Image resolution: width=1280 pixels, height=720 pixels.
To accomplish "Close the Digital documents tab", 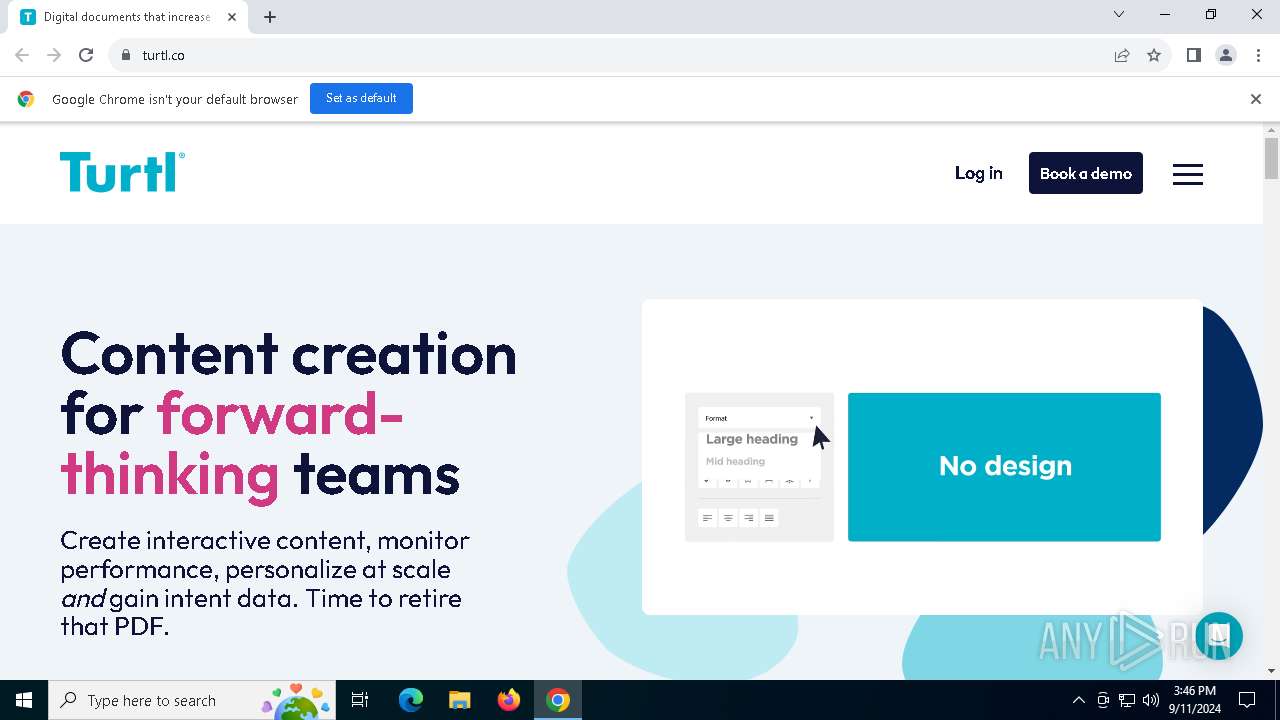I will 231,17.
